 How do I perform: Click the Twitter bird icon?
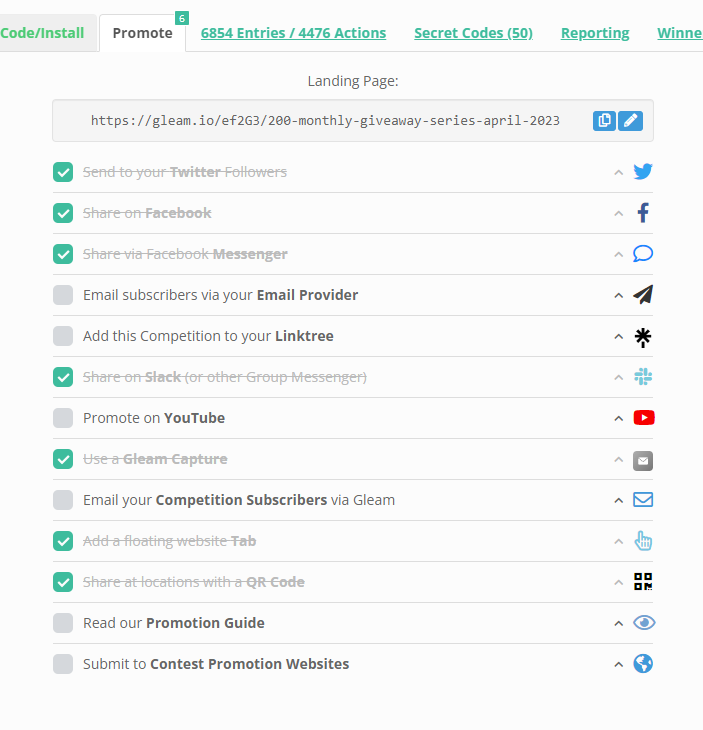click(643, 172)
